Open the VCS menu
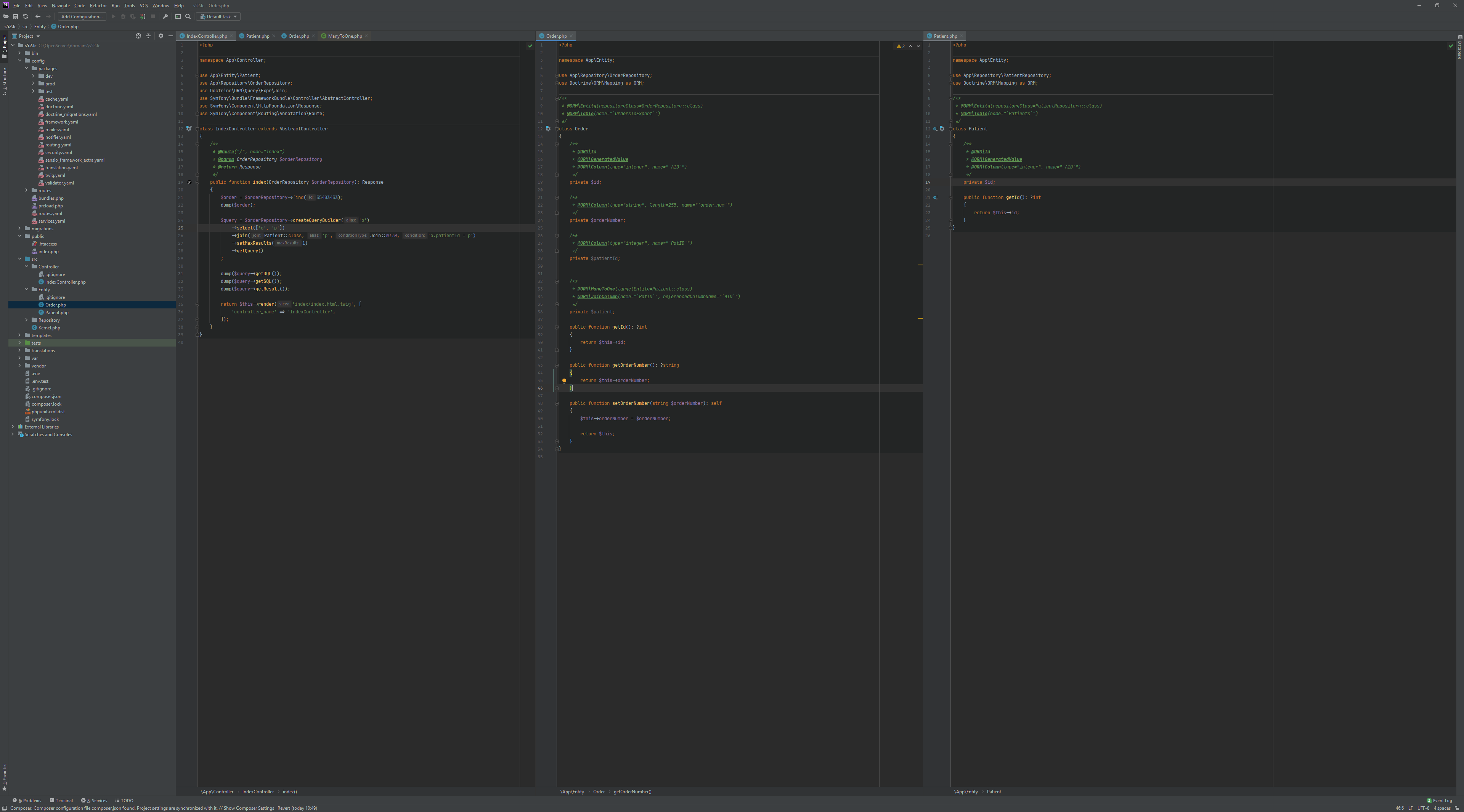The width and height of the screenshot is (1464, 812). [x=144, y=6]
